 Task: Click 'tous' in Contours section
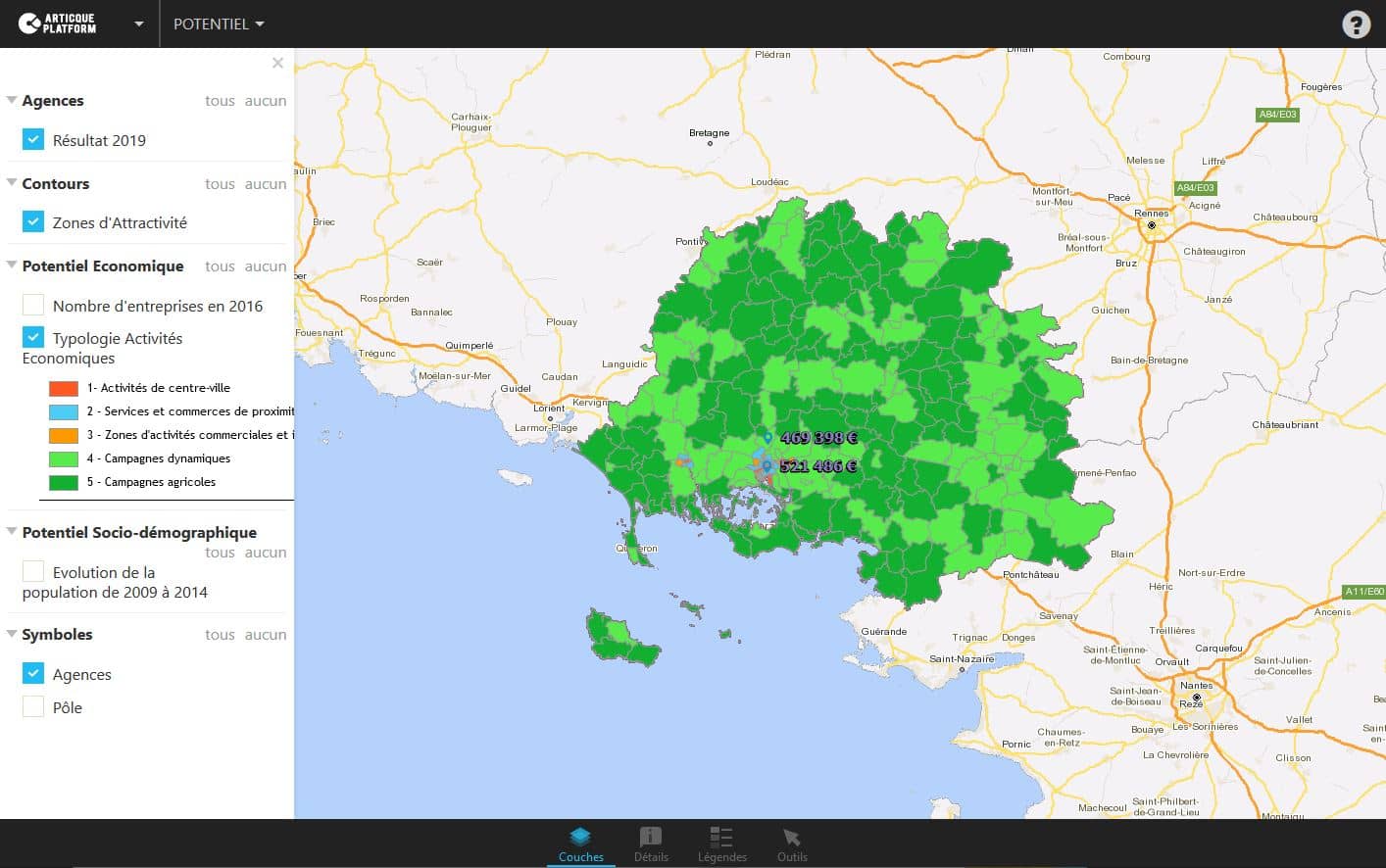[220, 183]
